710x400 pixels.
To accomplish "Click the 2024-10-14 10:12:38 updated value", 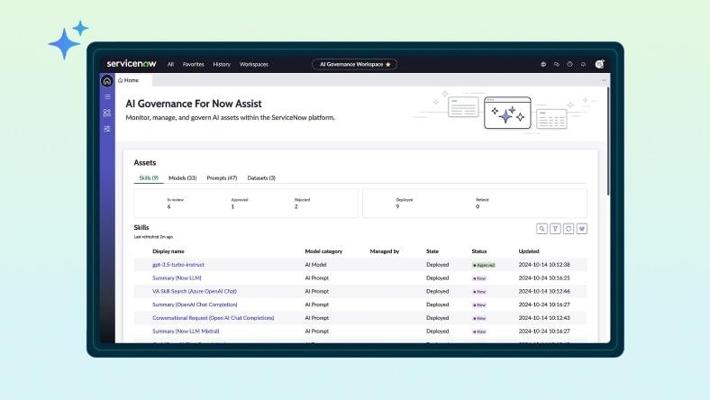I will coord(544,265).
